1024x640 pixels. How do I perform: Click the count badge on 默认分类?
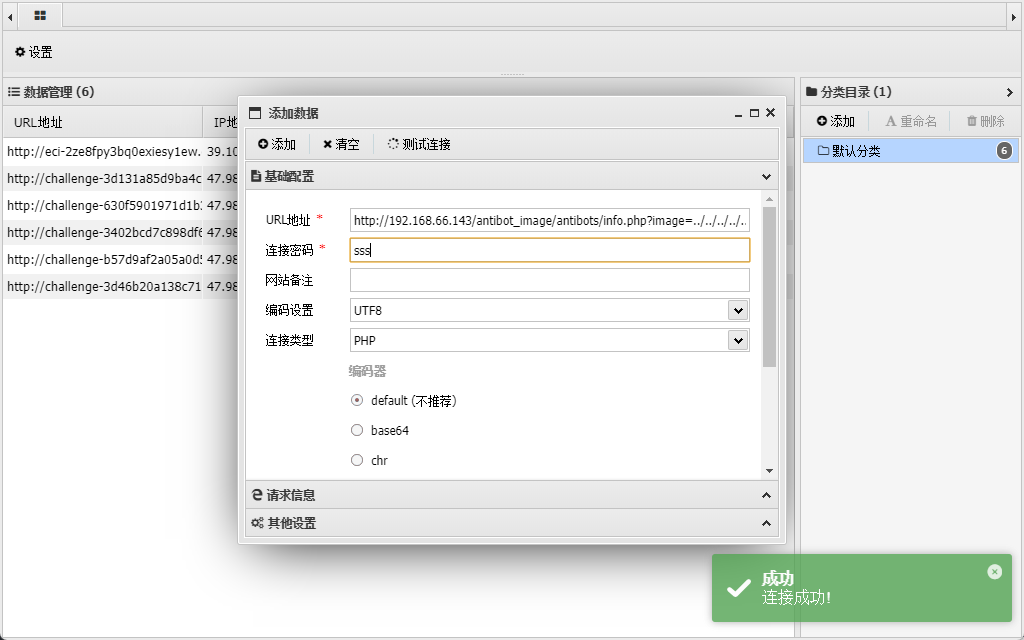pos(1004,151)
